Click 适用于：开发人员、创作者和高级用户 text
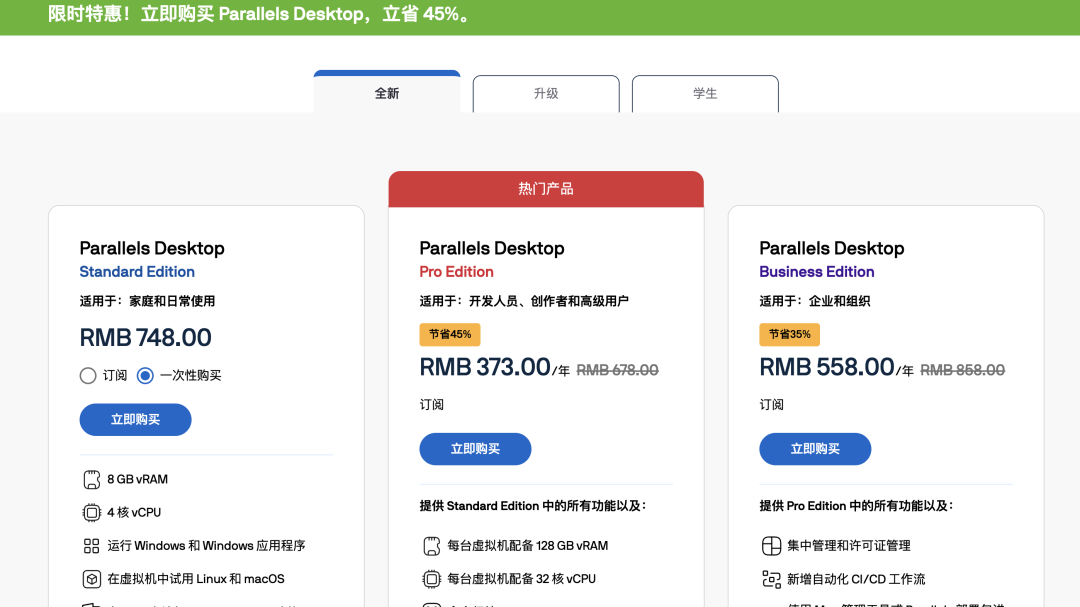1080x607 pixels. (524, 301)
